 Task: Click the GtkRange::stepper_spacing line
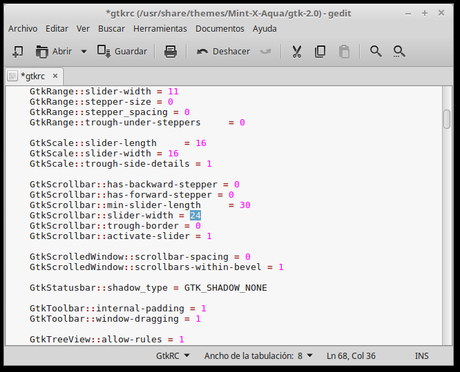(110, 112)
